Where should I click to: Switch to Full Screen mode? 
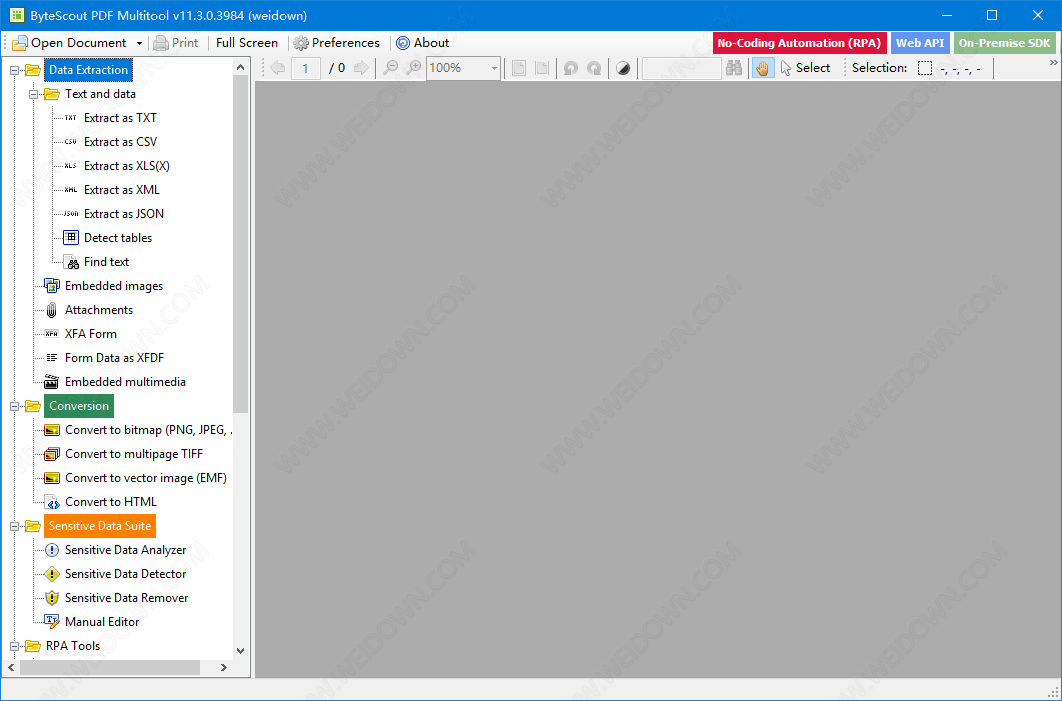point(247,43)
